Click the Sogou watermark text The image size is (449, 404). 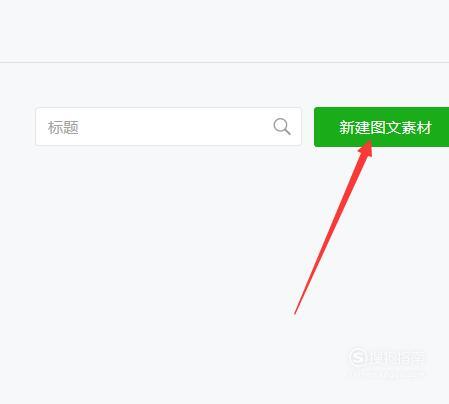click(397, 358)
